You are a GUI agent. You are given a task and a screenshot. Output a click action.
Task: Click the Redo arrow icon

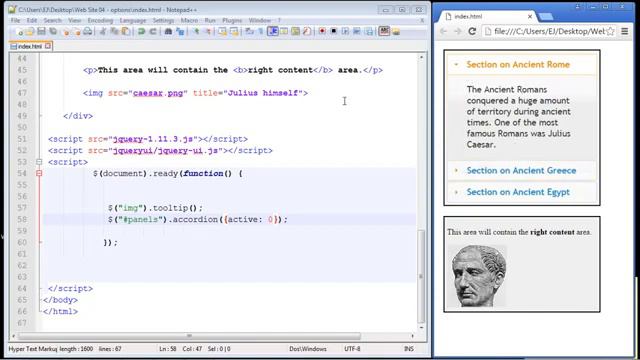(153, 31)
